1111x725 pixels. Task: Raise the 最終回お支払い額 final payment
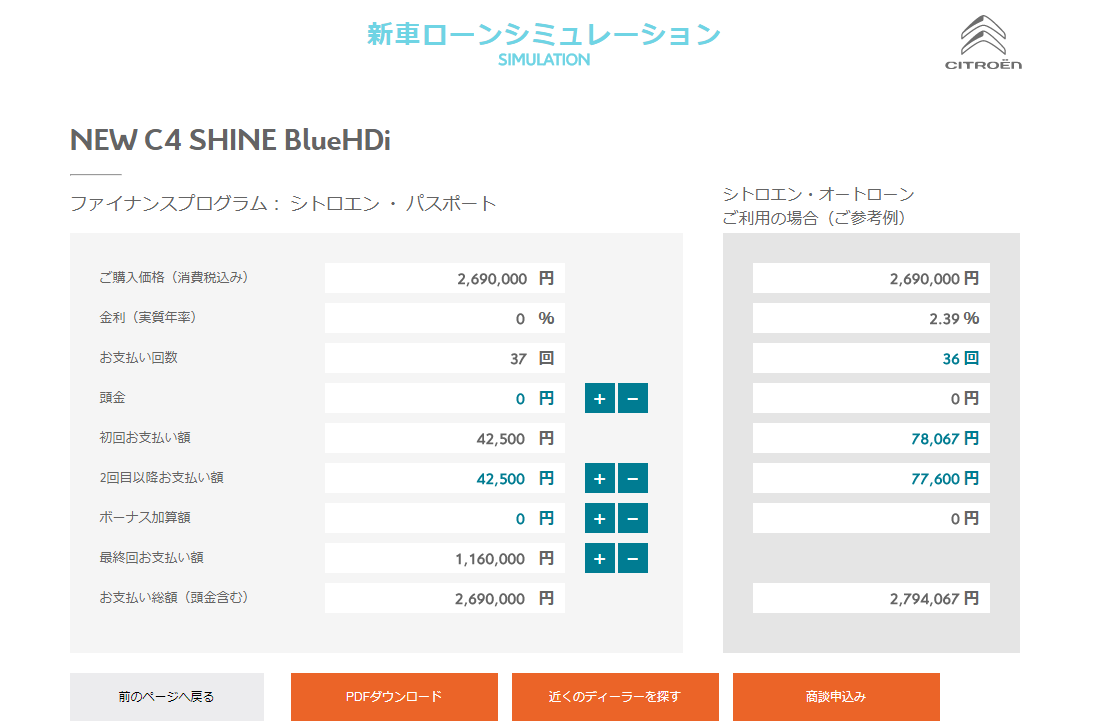pyautogui.click(x=600, y=558)
